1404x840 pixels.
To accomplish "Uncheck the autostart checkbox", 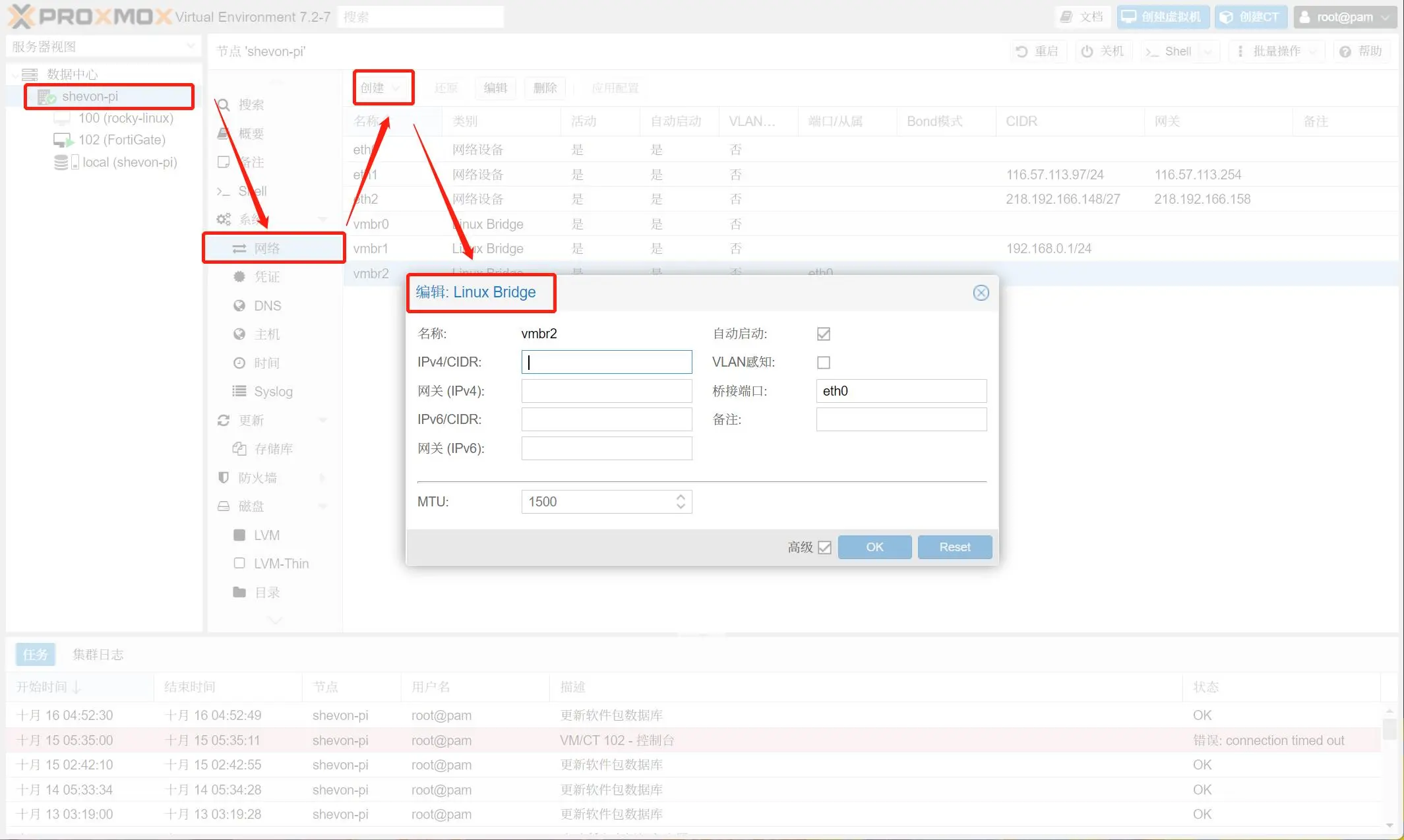I will (823, 334).
